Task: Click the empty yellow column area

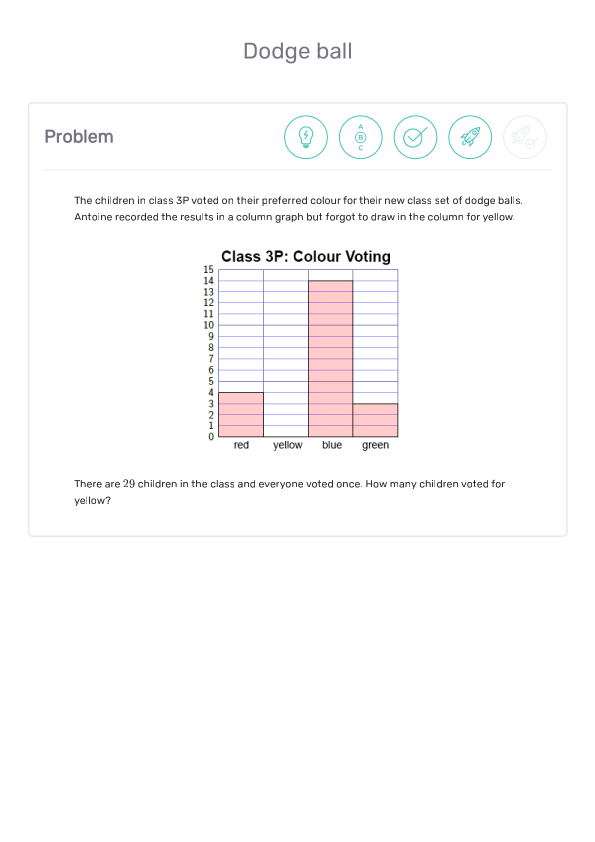Action: coord(286,353)
